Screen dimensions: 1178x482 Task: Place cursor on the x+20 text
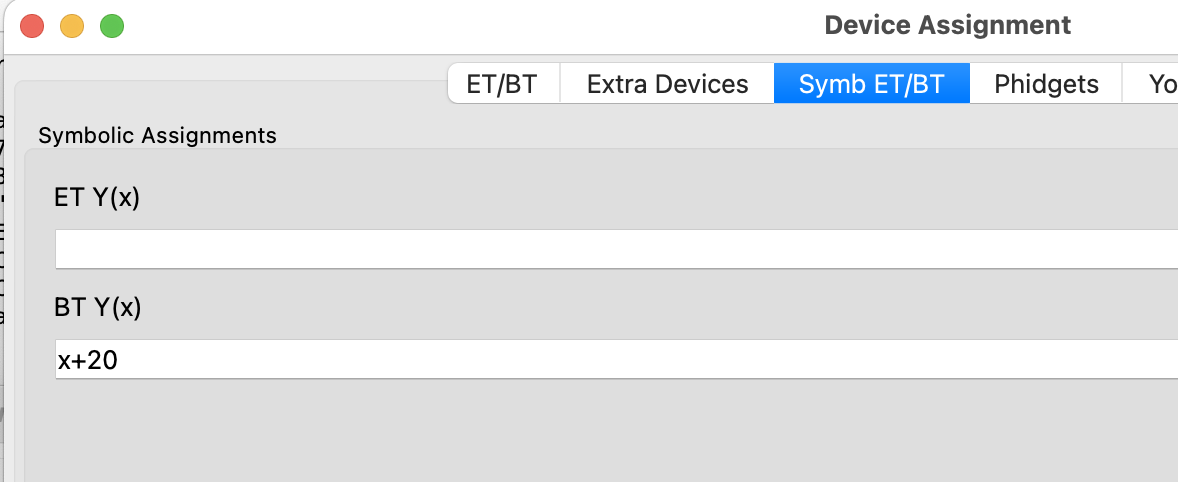pyautogui.click(x=88, y=361)
